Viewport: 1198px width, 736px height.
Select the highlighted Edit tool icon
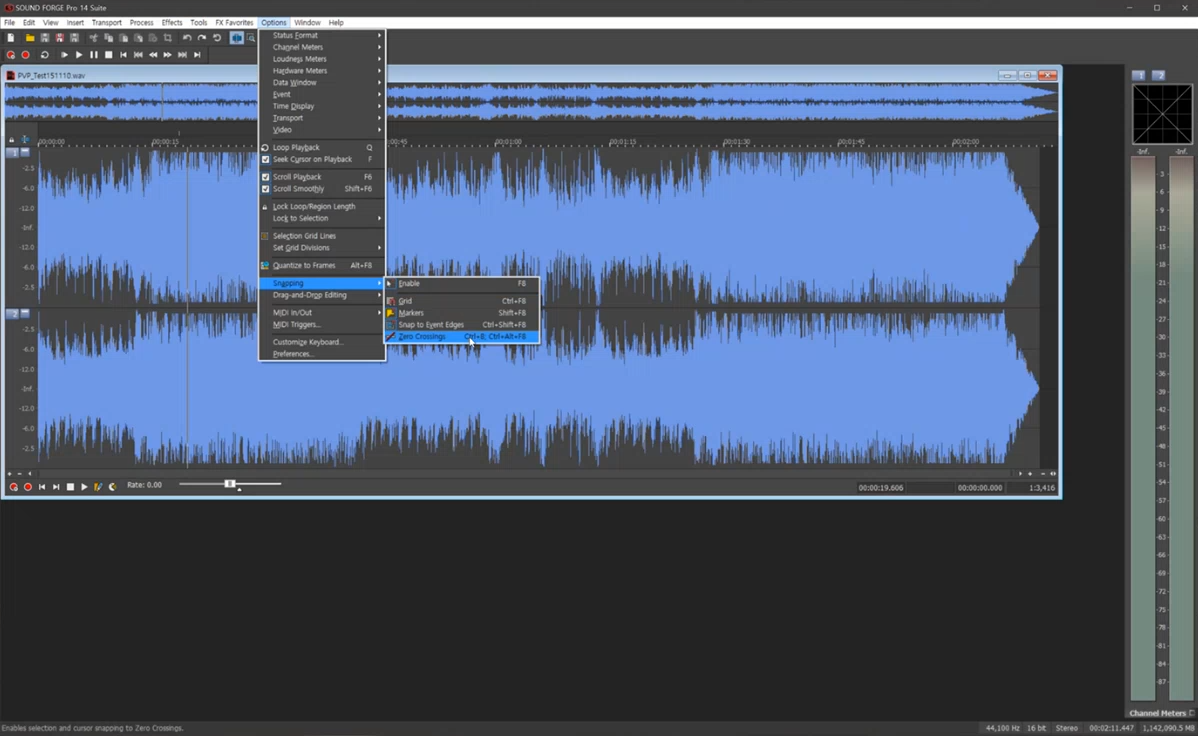pyautogui.click(x=237, y=37)
